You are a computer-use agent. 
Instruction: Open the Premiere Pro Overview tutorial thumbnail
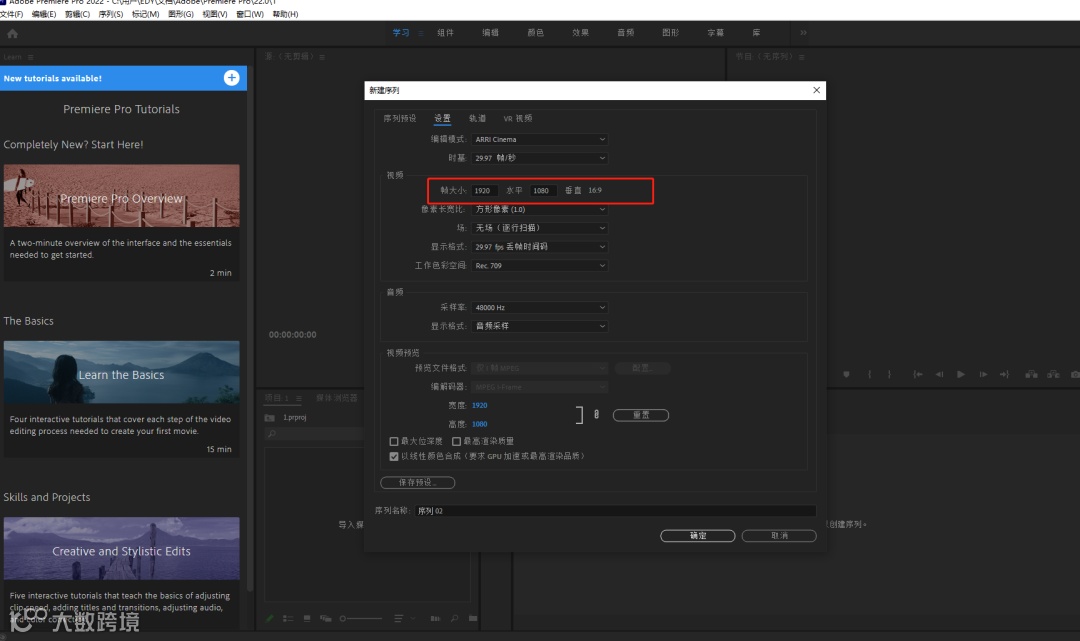point(121,196)
